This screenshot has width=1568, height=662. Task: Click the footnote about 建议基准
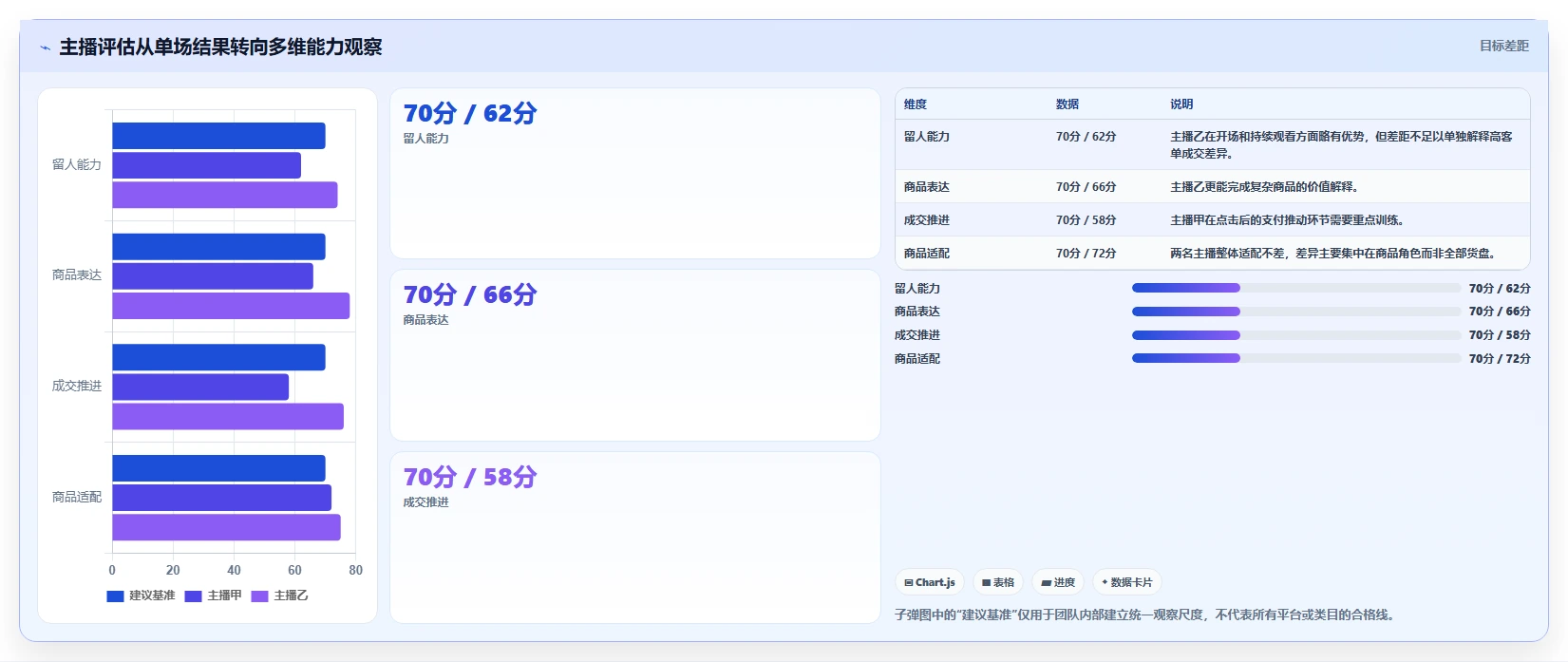1147,615
